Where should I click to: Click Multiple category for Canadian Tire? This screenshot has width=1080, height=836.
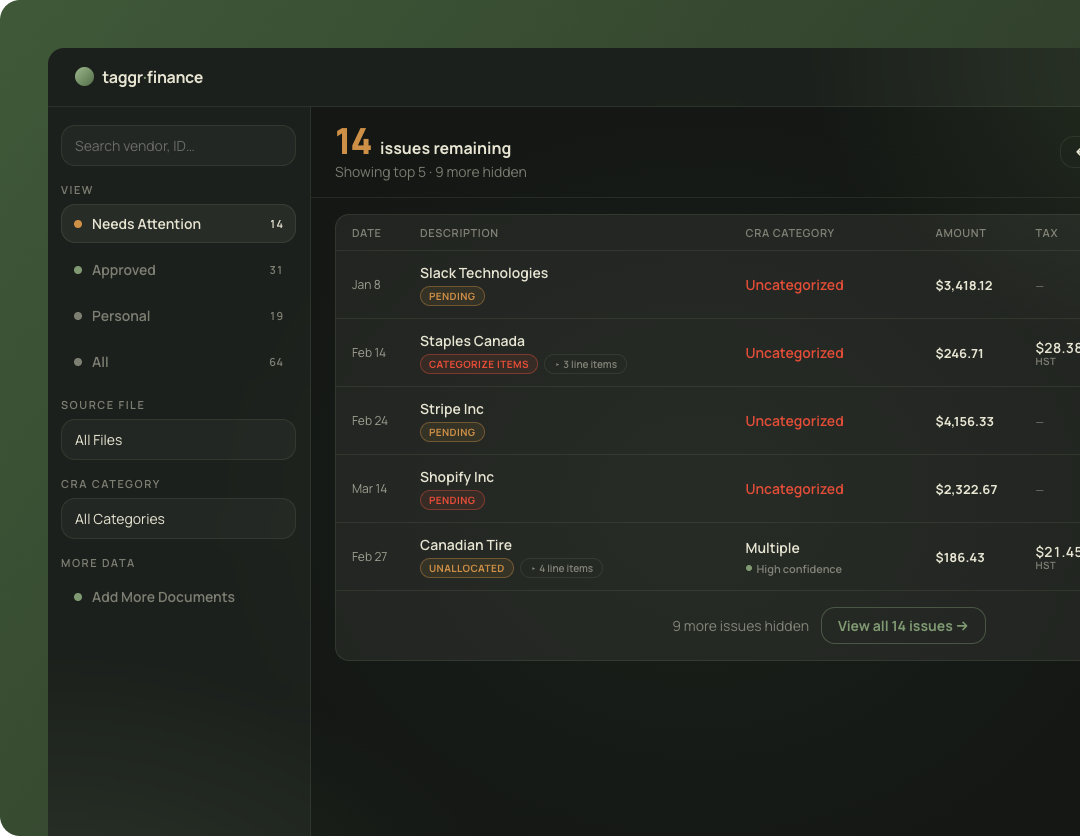click(772, 548)
